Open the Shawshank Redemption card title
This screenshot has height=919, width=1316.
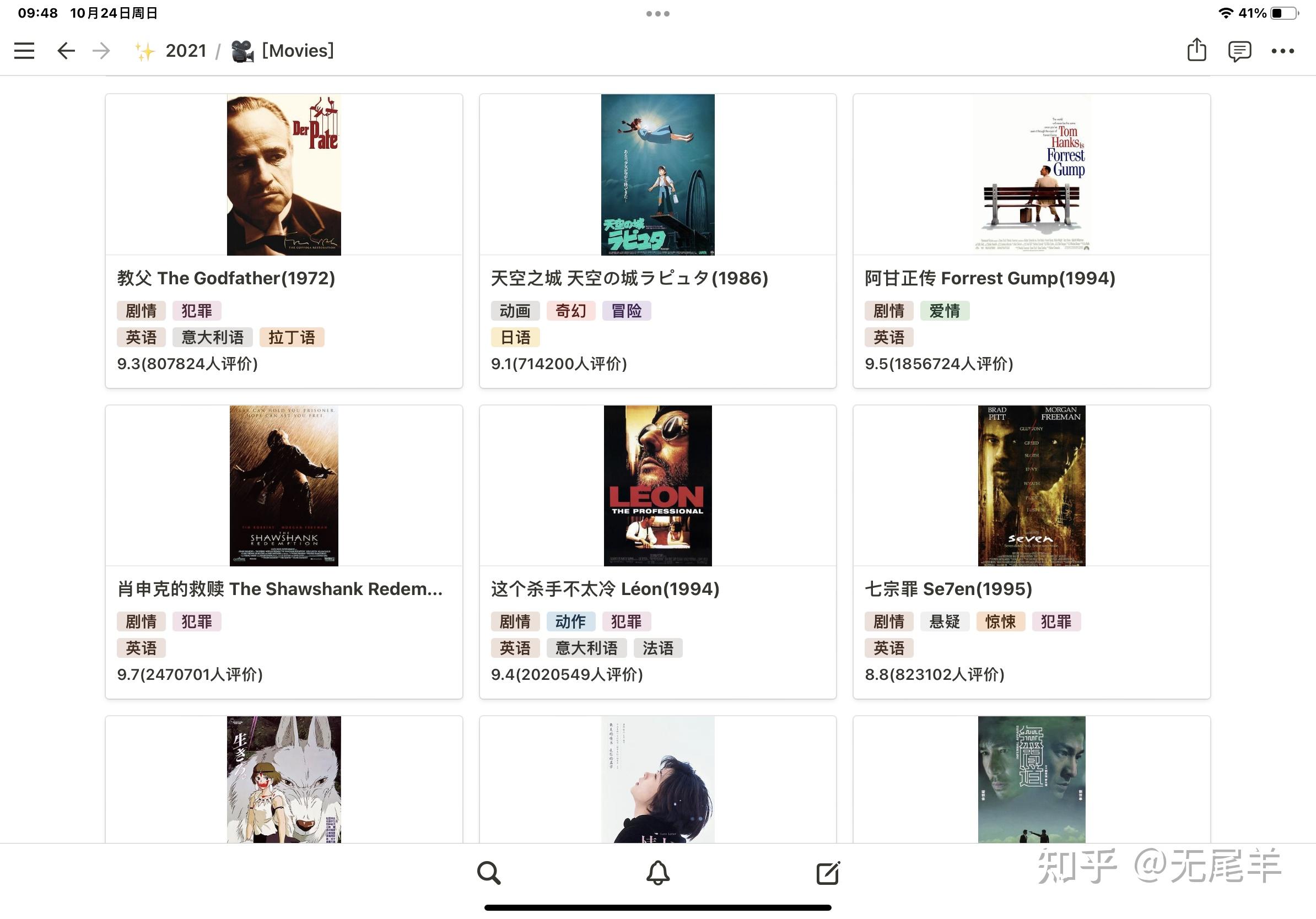coord(280,589)
